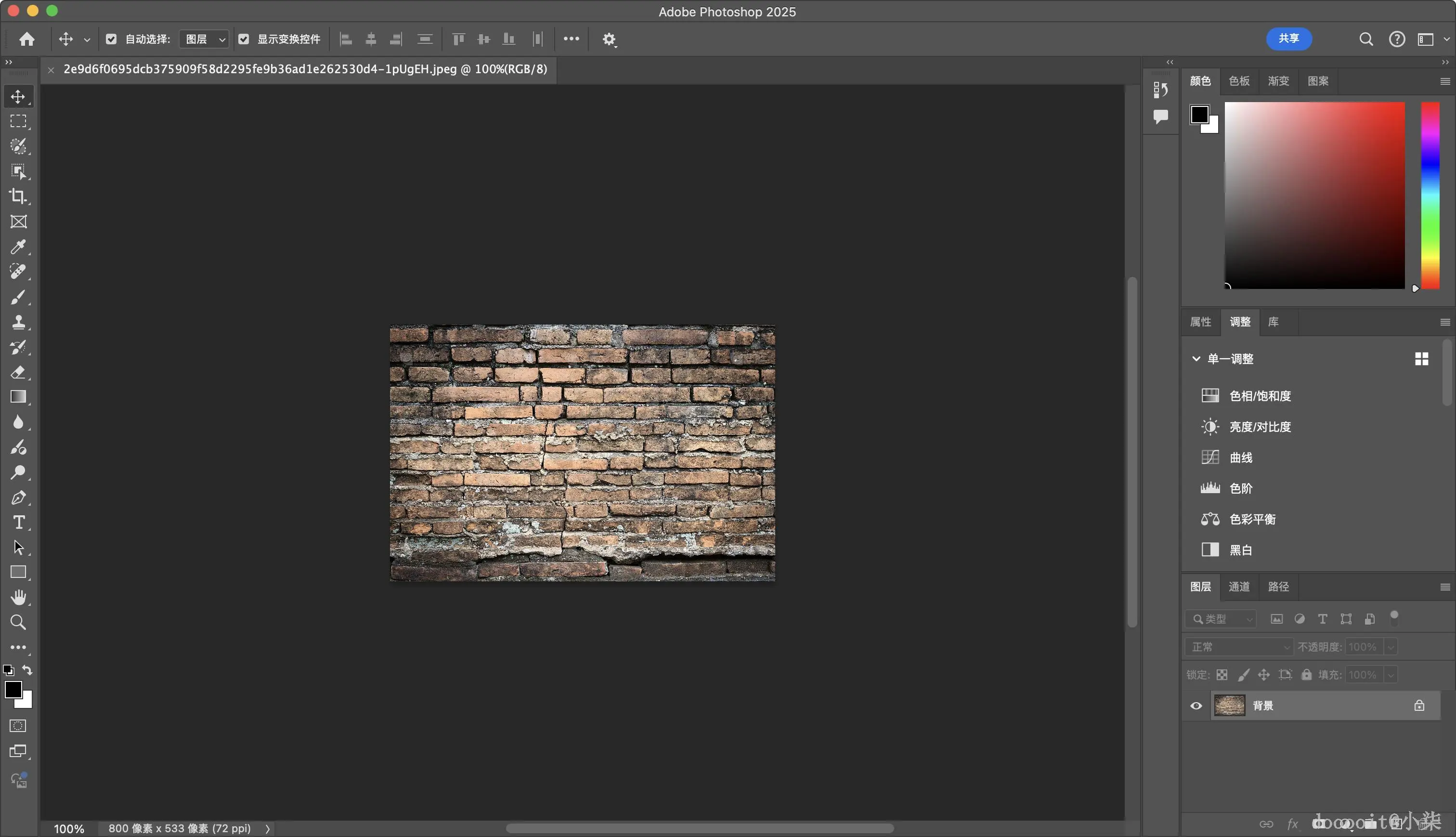Click the vertical hue spectrum slider
This screenshot has height=837, width=1456.
pos(1430,196)
